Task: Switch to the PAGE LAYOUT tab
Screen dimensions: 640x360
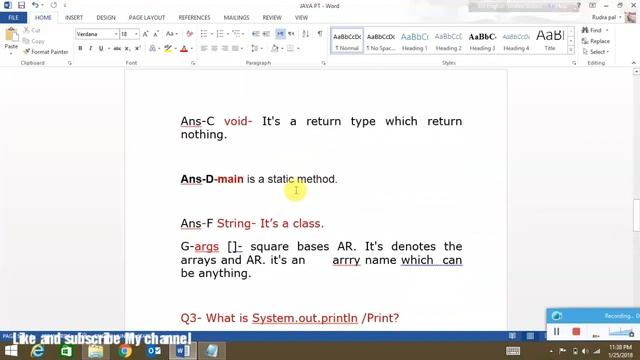Action: (147, 18)
